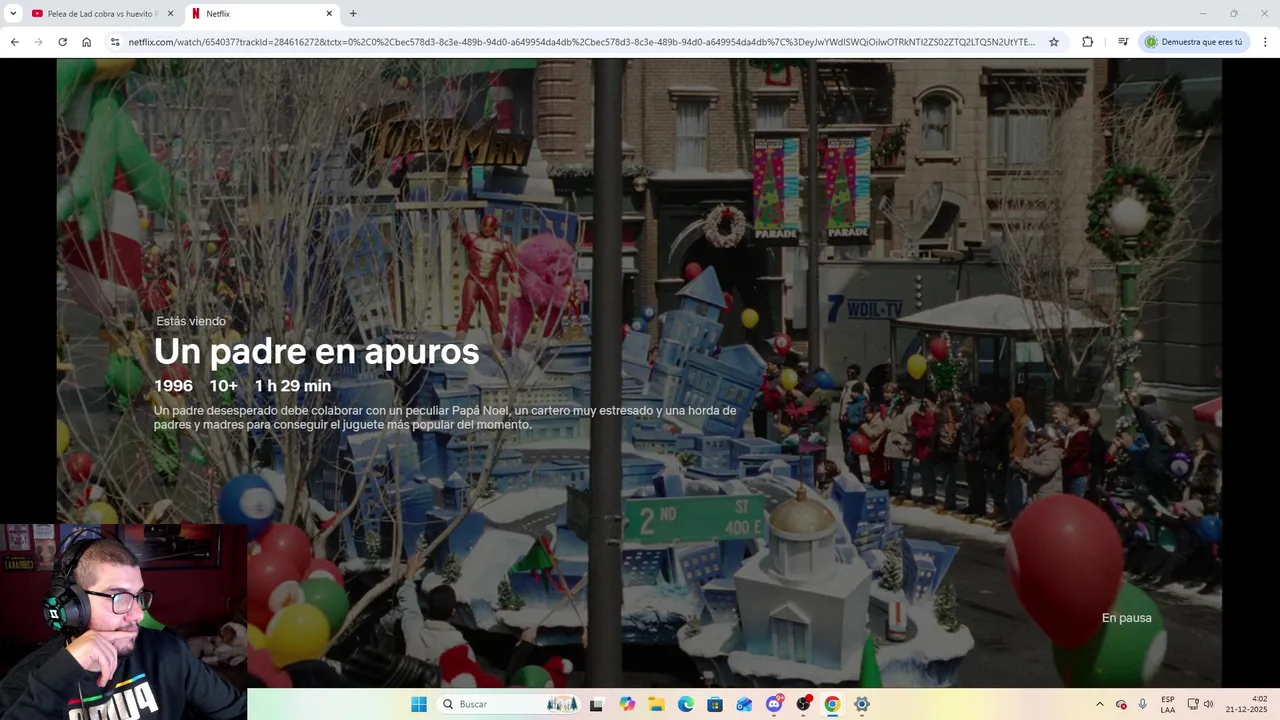Go to the browser home page
This screenshot has height=720, width=1280.
(87, 42)
